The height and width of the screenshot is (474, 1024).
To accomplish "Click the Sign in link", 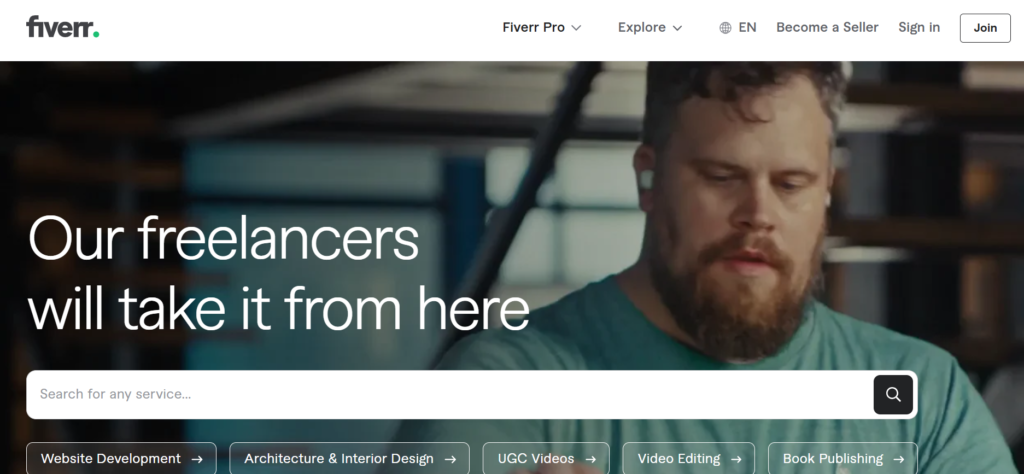I will coord(919,27).
